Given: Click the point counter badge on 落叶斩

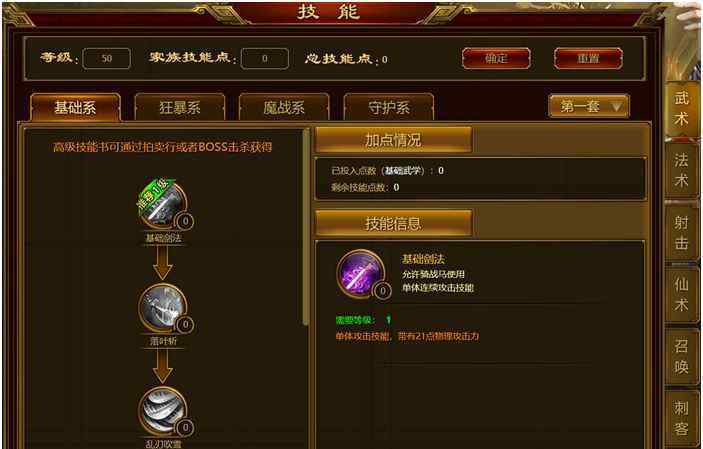Looking at the screenshot, I should click(x=185, y=324).
